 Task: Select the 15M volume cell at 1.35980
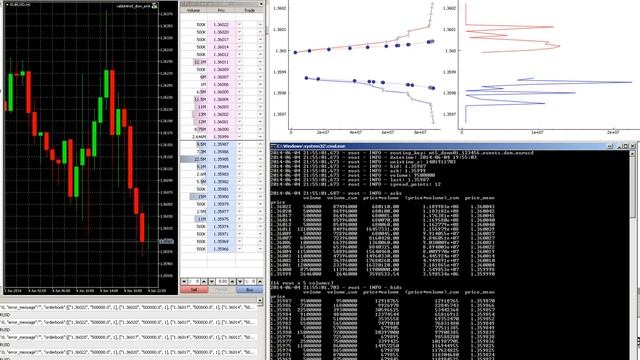coord(194,196)
